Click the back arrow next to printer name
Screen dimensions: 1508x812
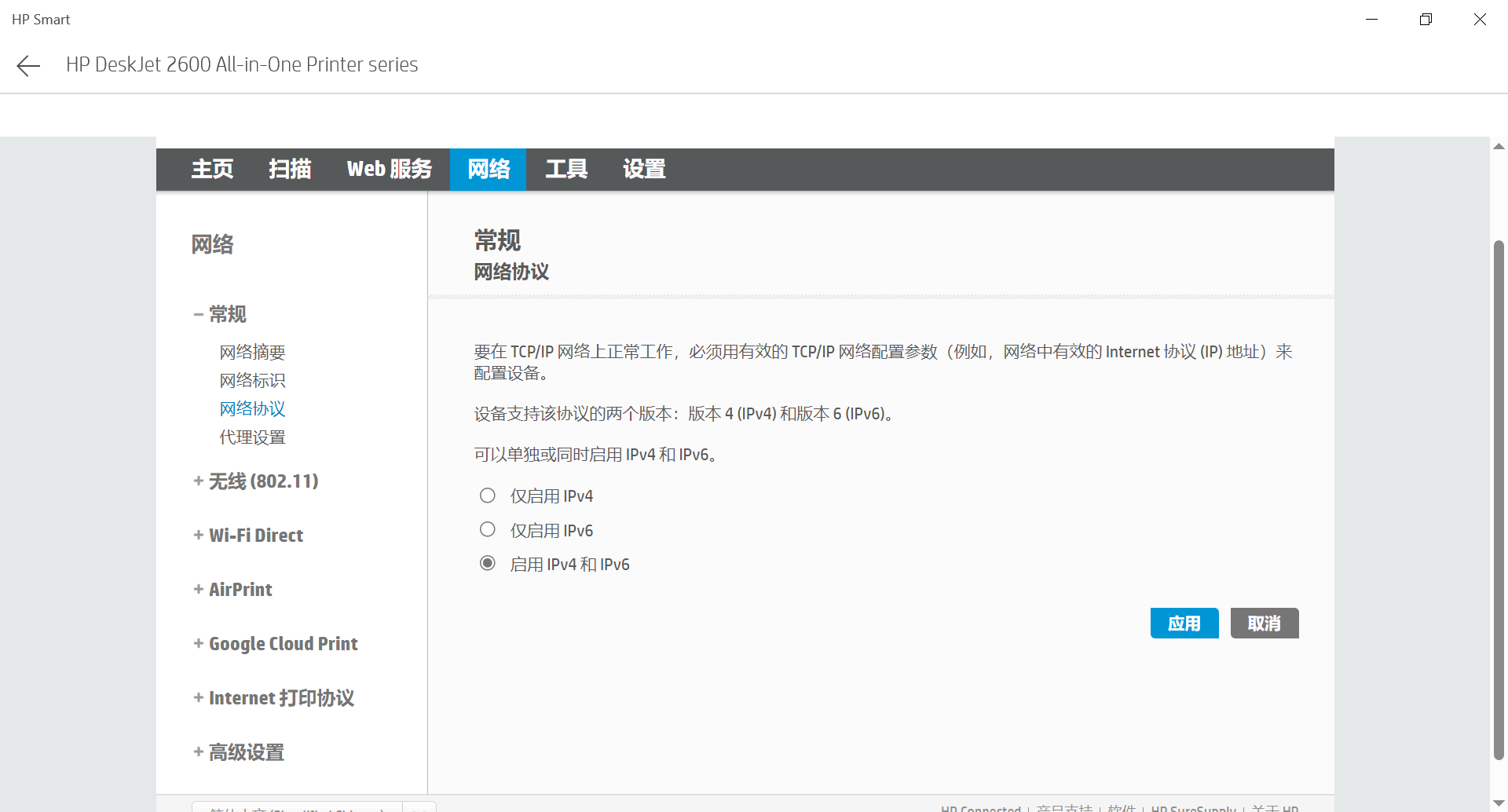click(28, 65)
